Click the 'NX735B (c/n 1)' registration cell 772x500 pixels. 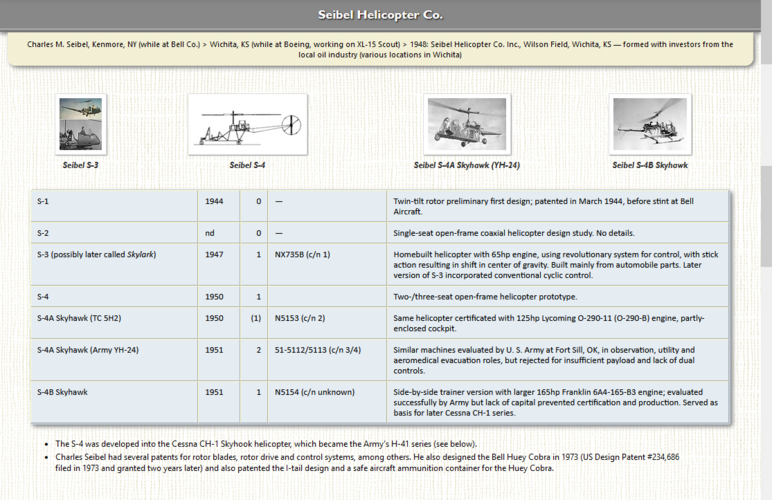[x=327, y=265]
